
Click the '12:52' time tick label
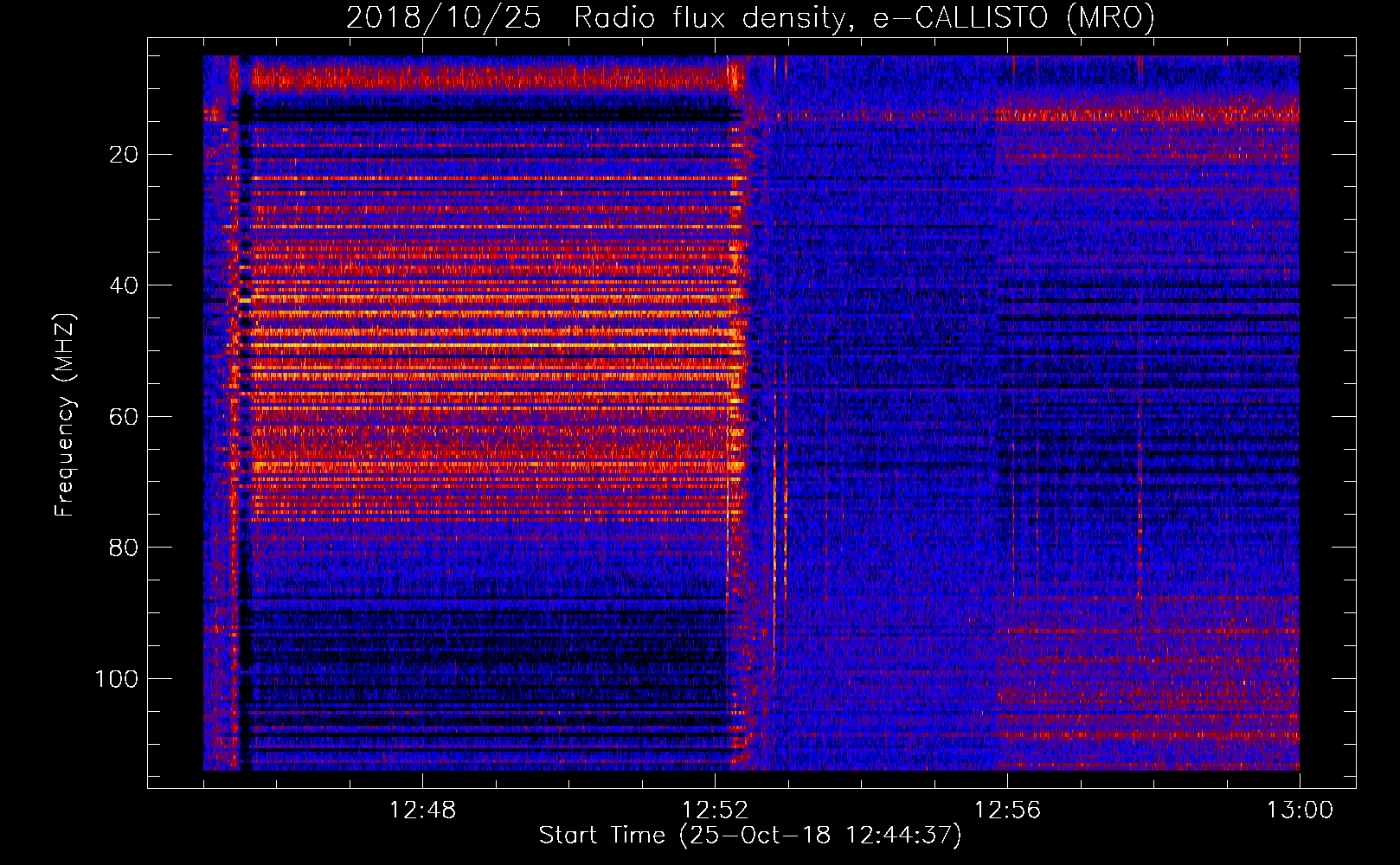pyautogui.click(x=715, y=811)
